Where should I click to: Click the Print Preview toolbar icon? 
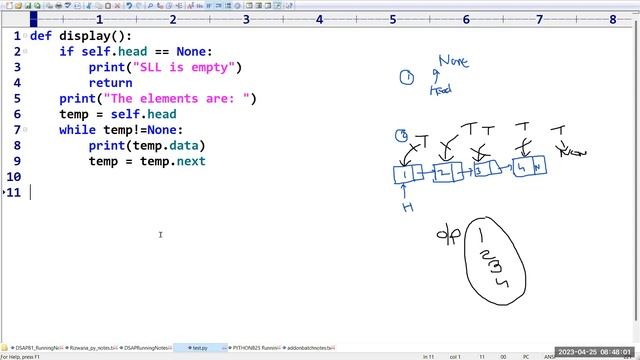click(x=49, y=6)
